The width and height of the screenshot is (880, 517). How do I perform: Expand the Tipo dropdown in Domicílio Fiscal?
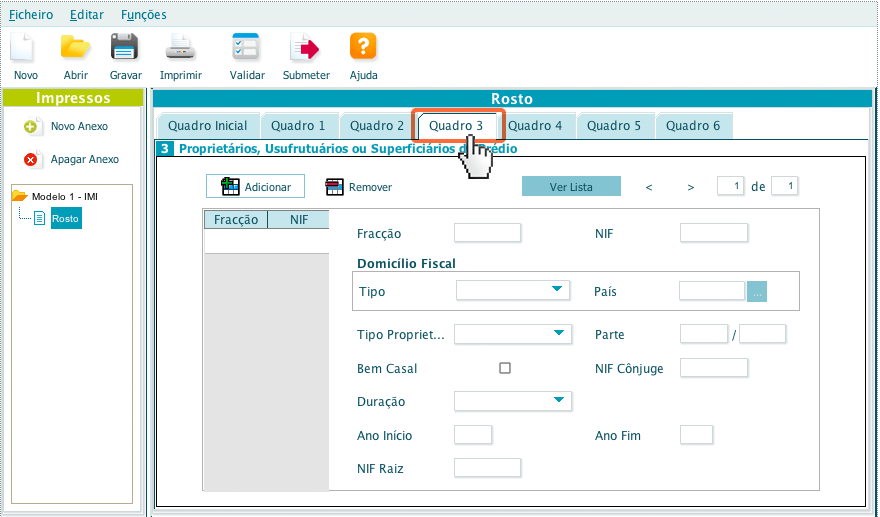click(513, 291)
